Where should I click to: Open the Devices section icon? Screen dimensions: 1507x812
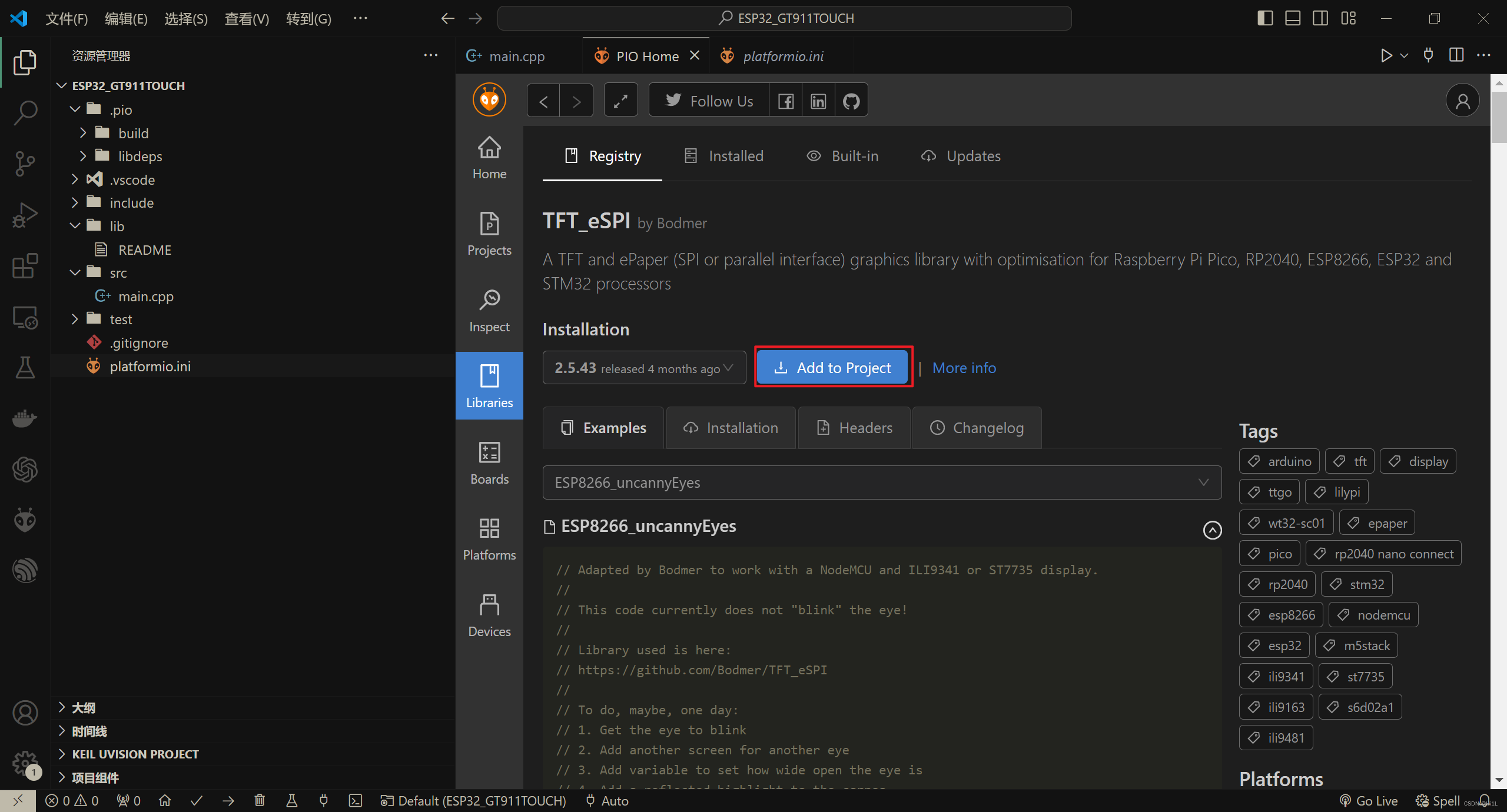[x=489, y=615]
